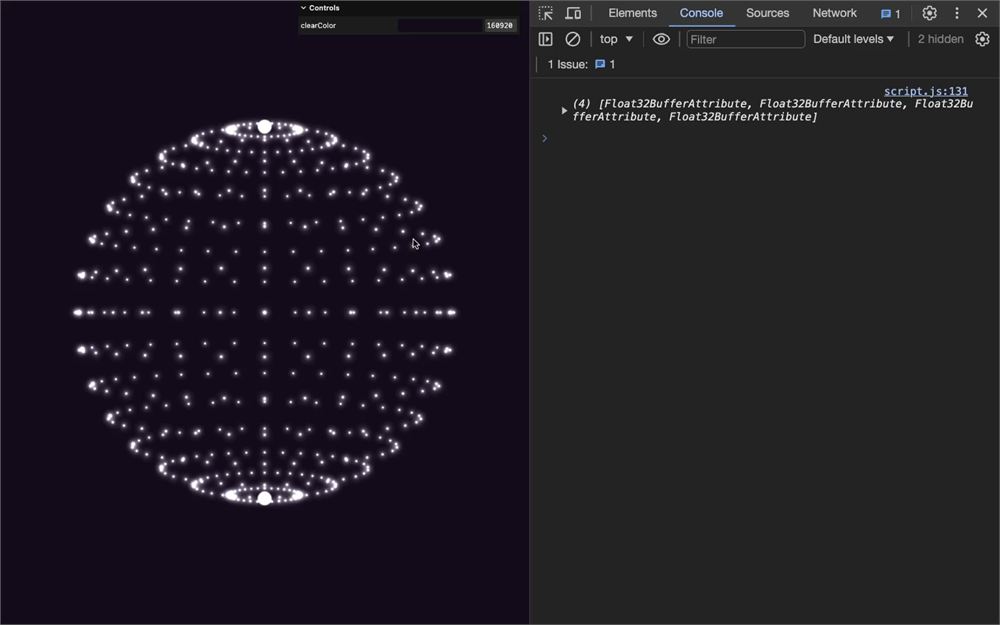Expand the logged Float32BufferAttribute array

[x=564, y=110]
